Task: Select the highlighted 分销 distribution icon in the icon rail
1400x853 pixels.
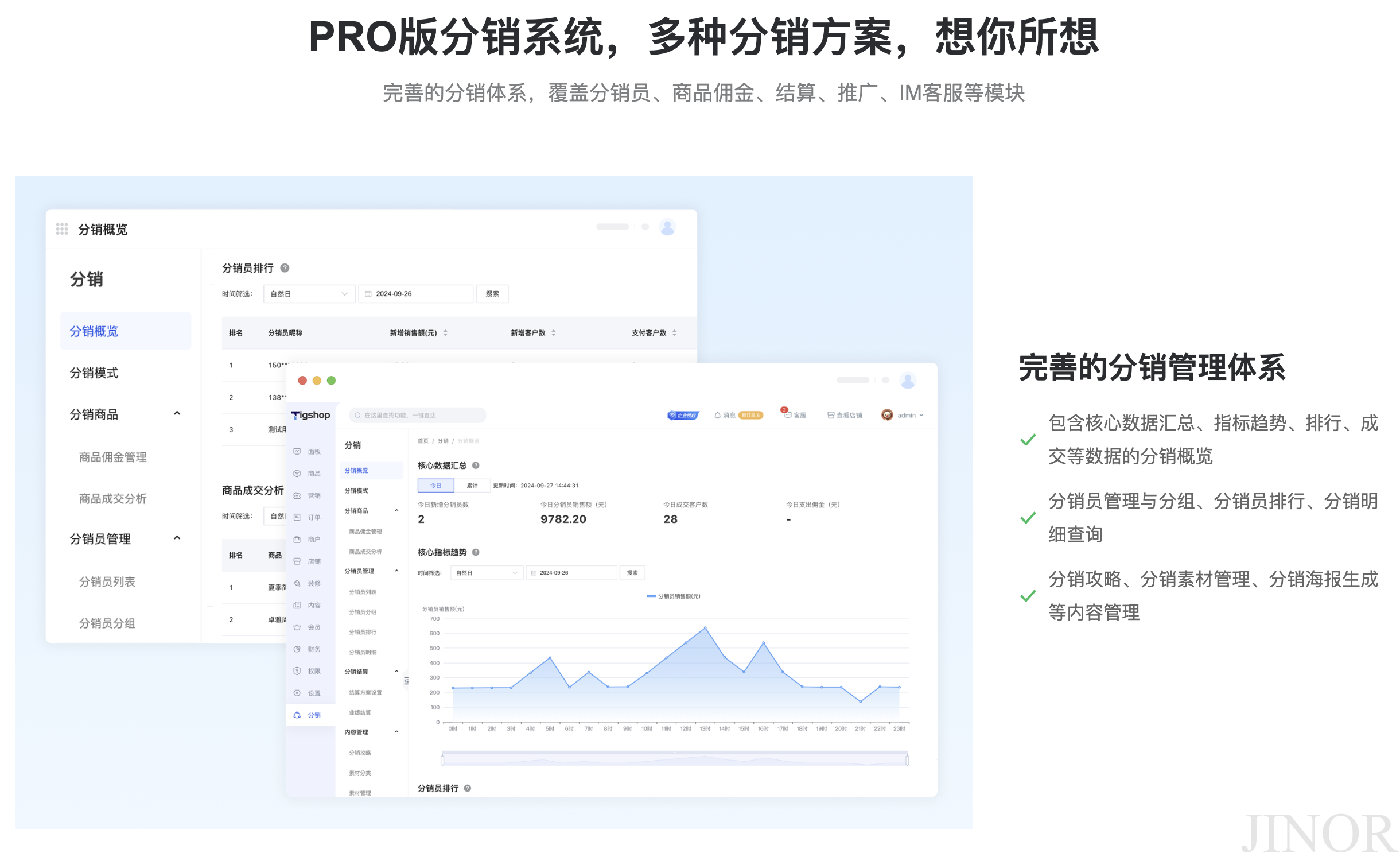Action: point(297,715)
